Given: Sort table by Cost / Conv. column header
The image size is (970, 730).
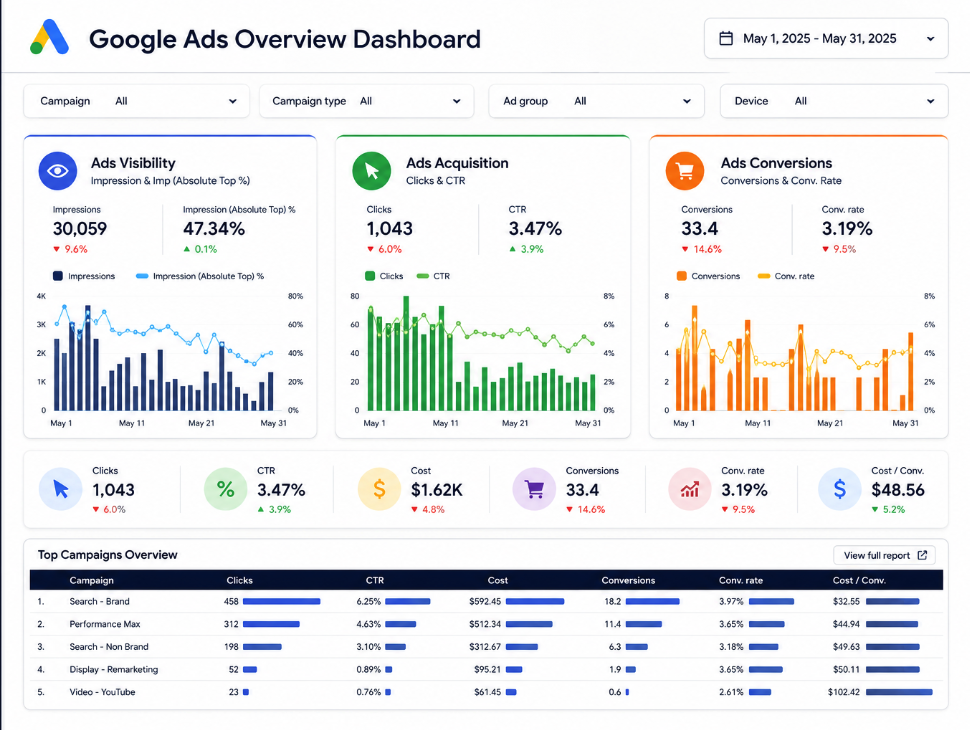Looking at the screenshot, I should [859, 580].
